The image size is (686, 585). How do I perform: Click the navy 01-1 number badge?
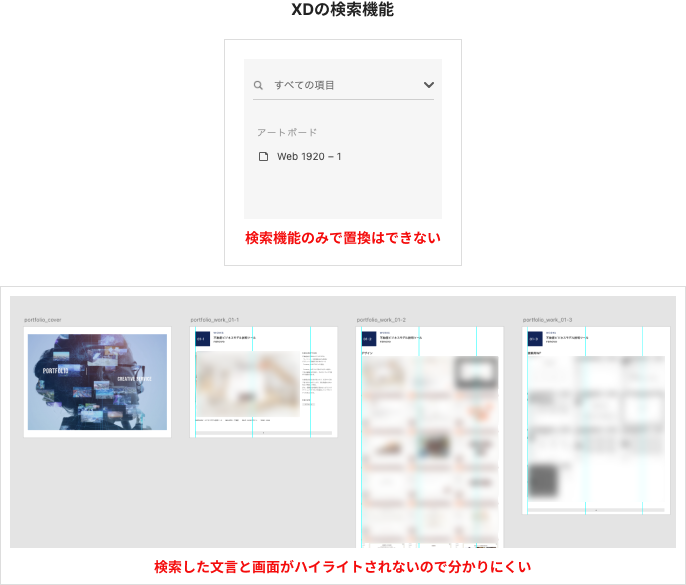pyautogui.click(x=203, y=339)
